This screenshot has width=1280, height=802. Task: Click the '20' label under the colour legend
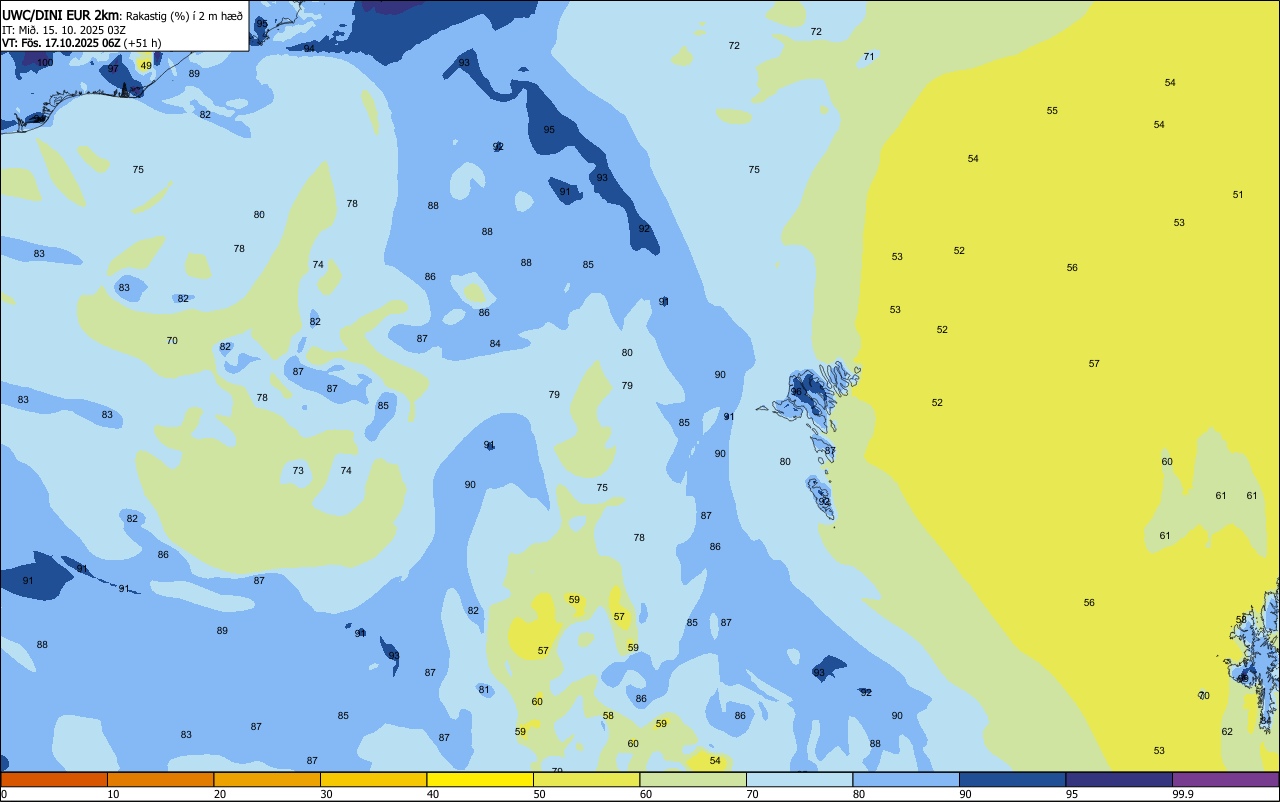point(220,794)
